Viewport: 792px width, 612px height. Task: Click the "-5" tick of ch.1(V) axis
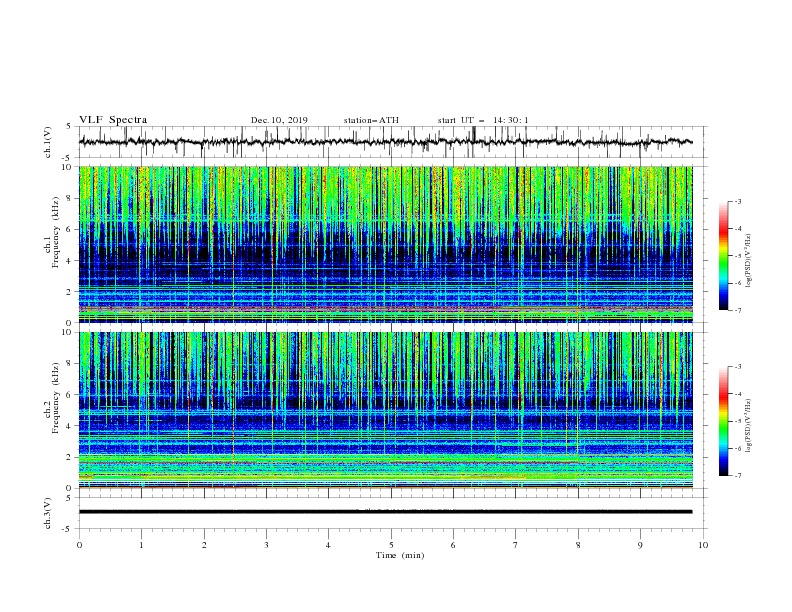click(68, 158)
